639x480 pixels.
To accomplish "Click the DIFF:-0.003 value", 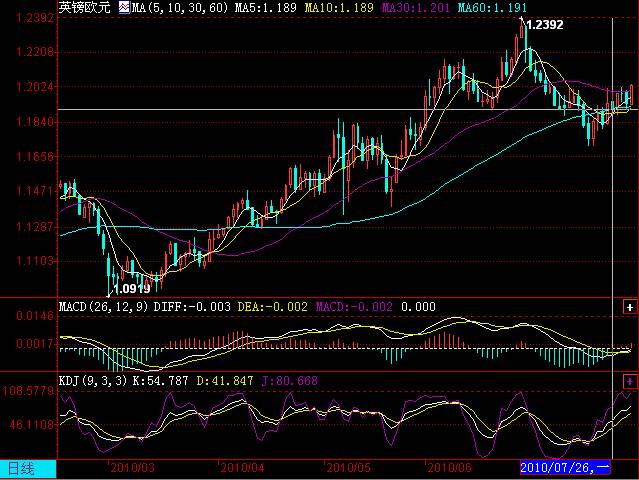I will click(192, 307).
